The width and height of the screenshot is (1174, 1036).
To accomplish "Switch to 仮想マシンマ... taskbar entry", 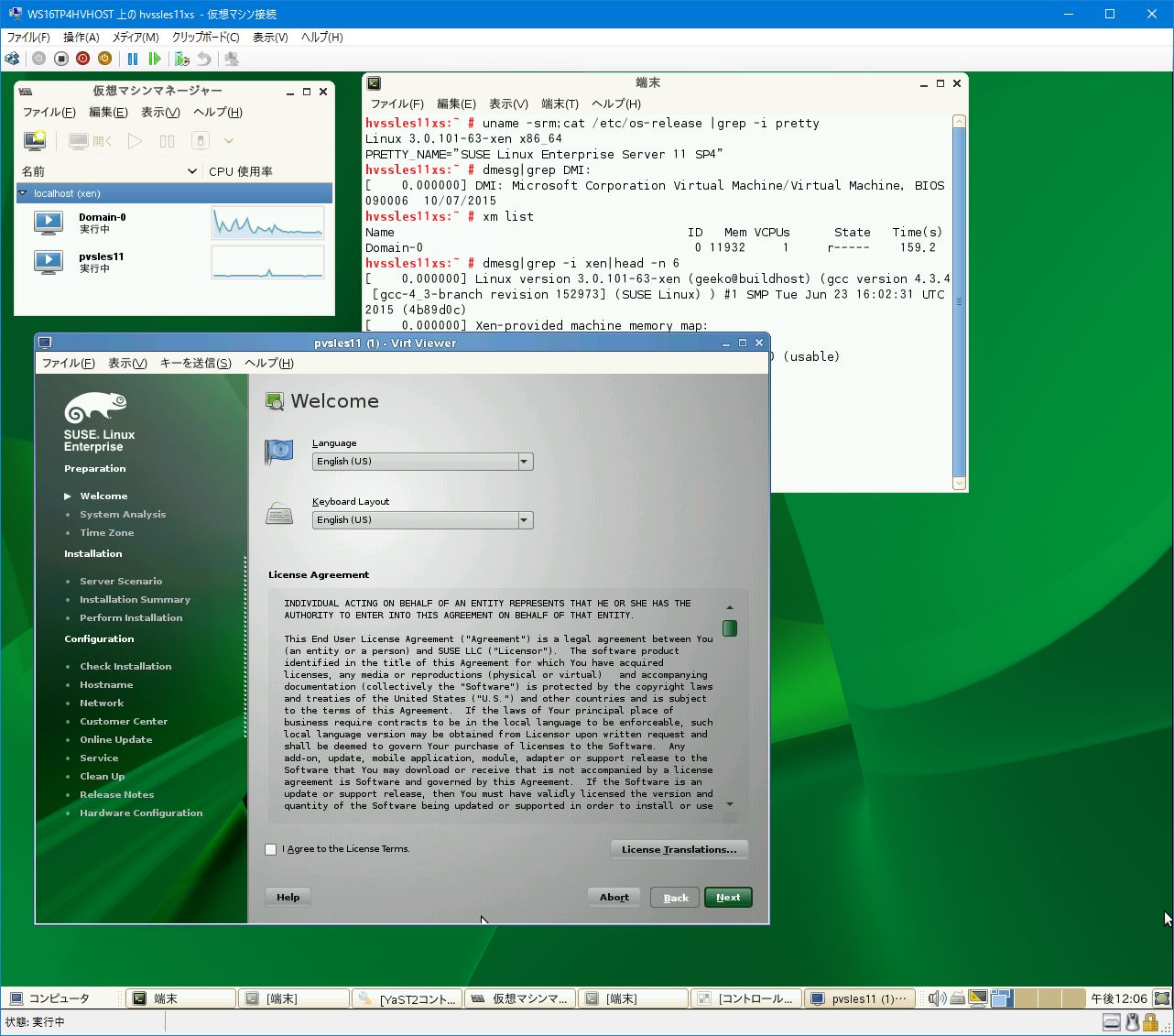I will pos(520,998).
